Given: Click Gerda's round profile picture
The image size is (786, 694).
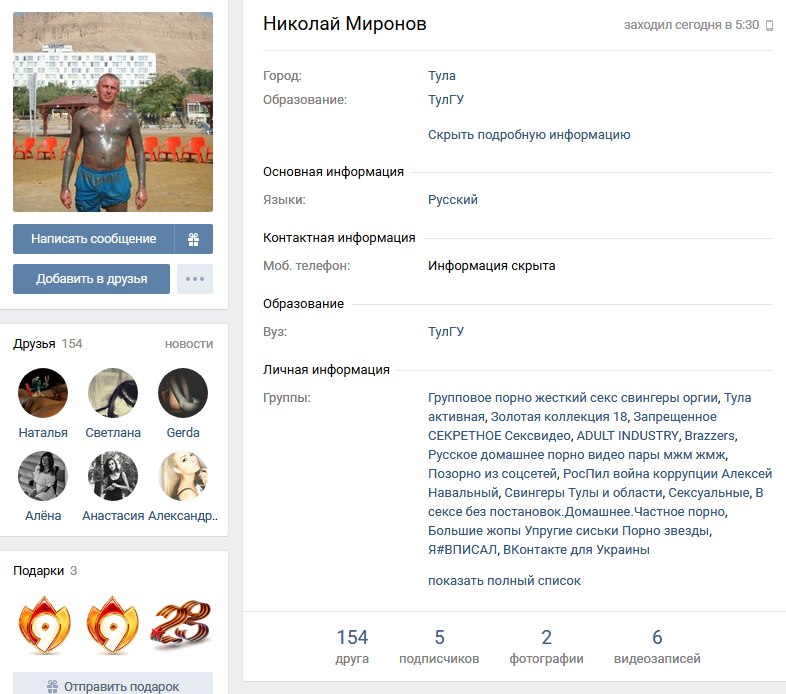Looking at the screenshot, I should [183, 393].
